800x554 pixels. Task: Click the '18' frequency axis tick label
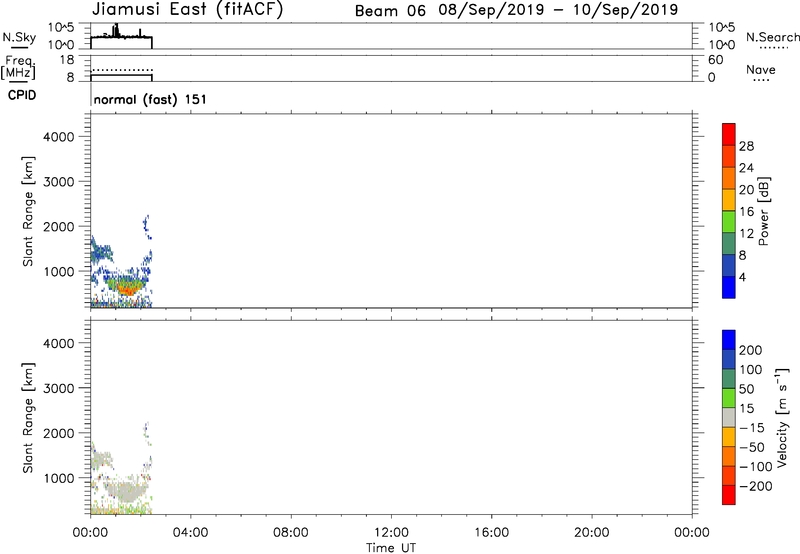(x=67, y=60)
